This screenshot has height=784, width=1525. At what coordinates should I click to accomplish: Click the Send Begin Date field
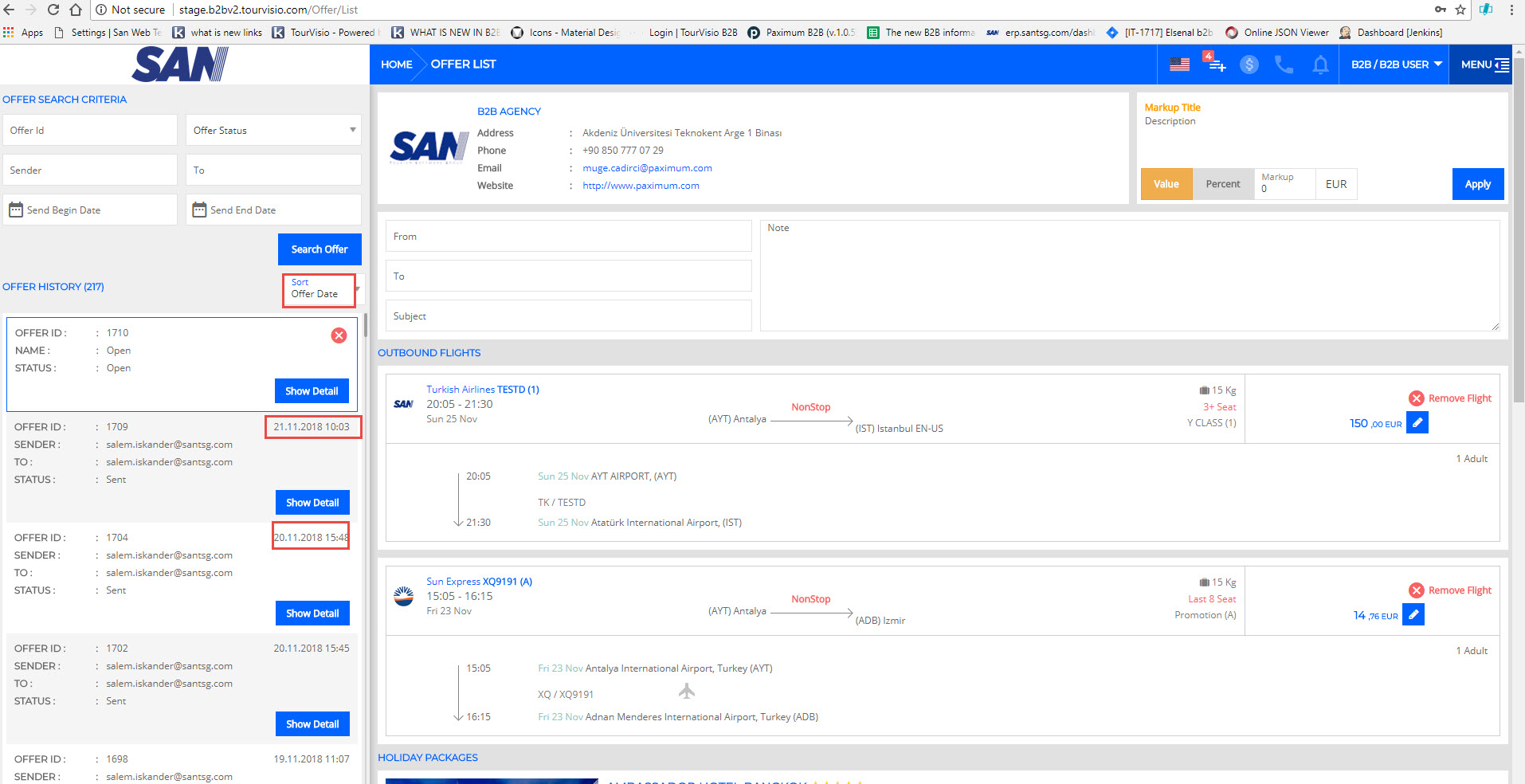point(90,210)
